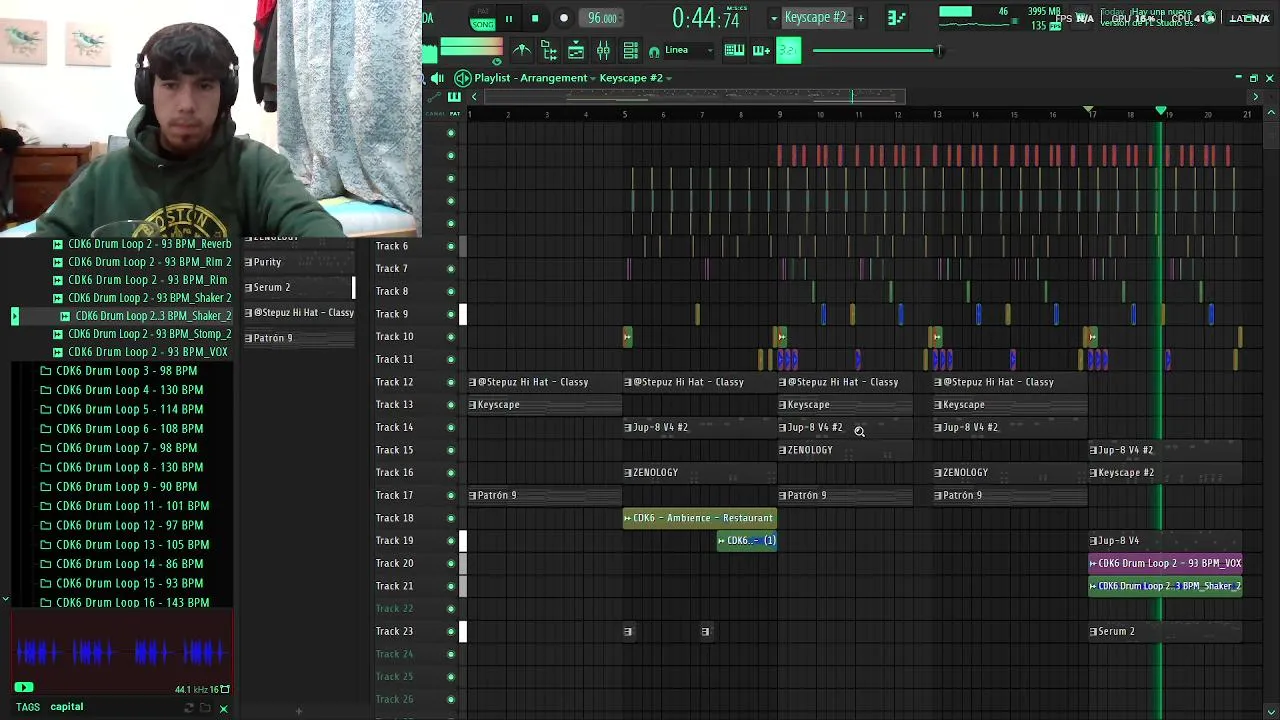
Task: Click timeline bar marker 9
Action: (x=780, y=114)
